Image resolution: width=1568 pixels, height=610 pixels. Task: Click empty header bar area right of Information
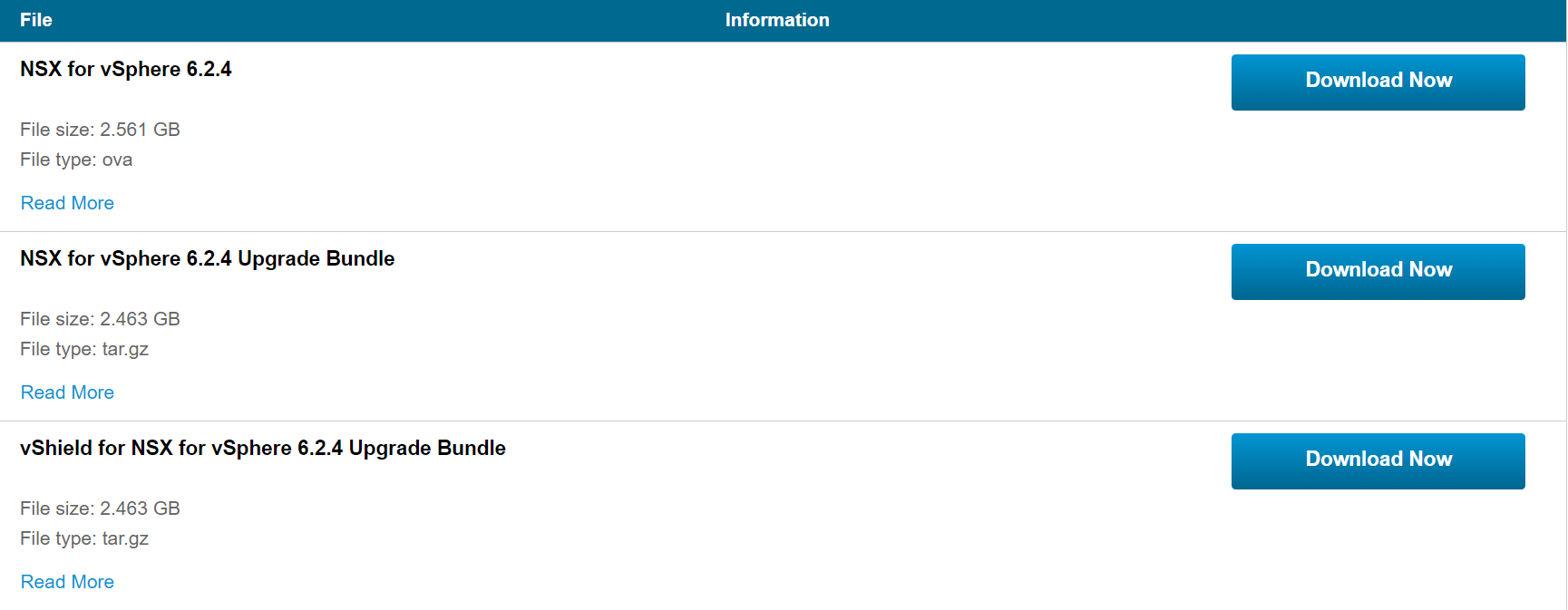click(1179, 20)
